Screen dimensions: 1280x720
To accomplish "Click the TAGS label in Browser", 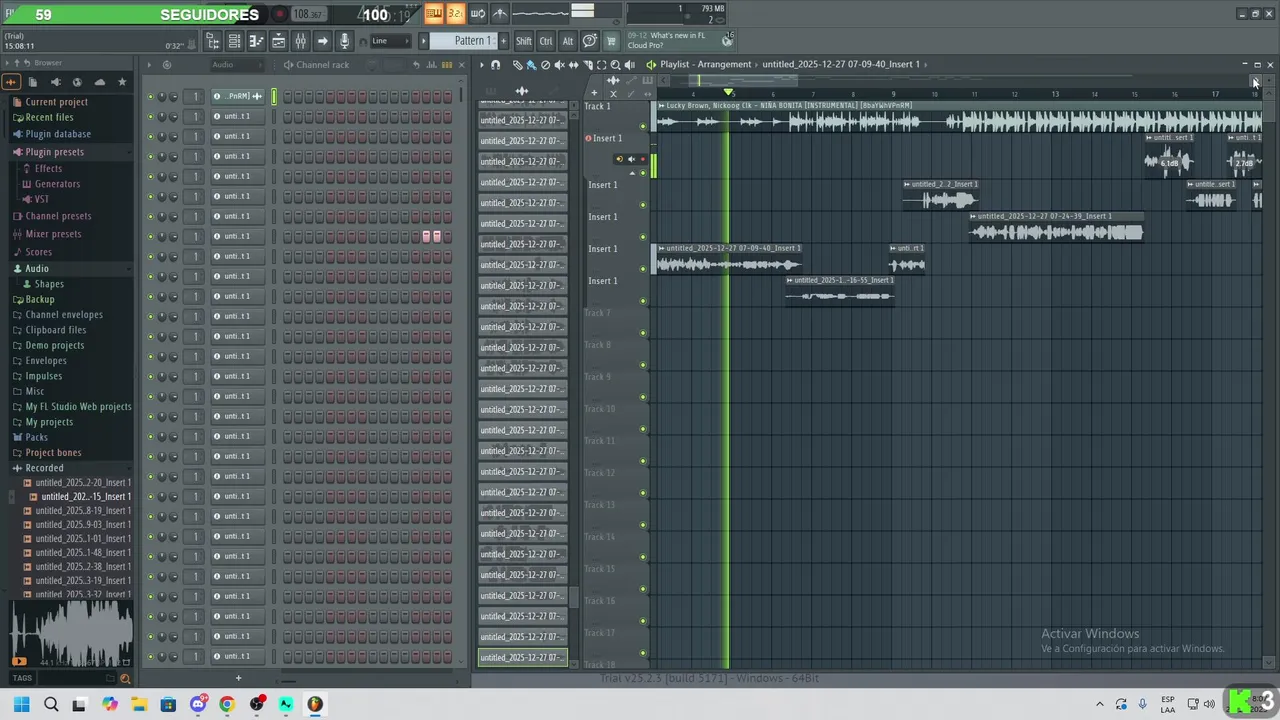I will tap(22, 679).
